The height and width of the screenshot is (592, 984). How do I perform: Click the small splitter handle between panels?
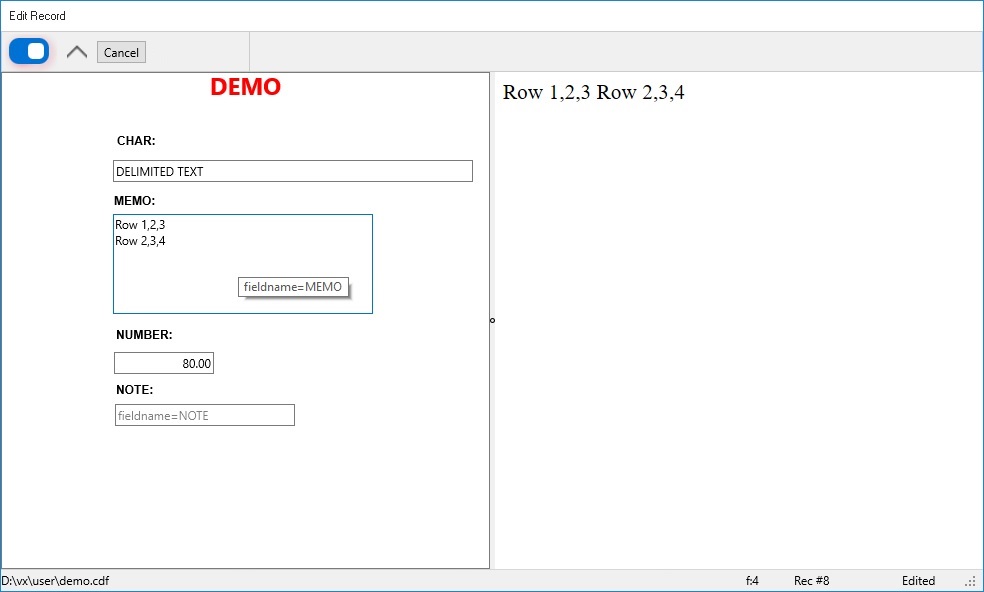pos(491,320)
